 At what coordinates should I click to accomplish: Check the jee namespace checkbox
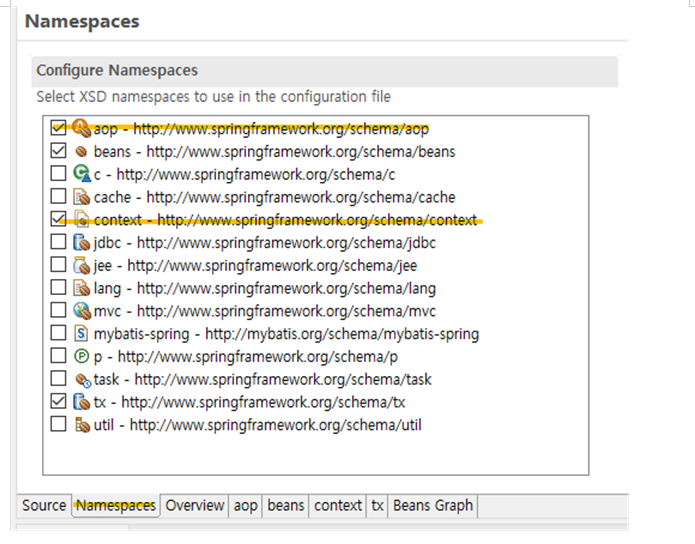(x=59, y=265)
